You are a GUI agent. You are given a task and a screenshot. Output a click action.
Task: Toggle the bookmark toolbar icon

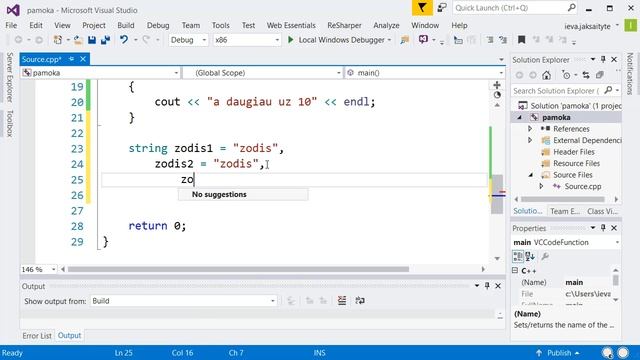pyautogui.click(x=521, y=40)
